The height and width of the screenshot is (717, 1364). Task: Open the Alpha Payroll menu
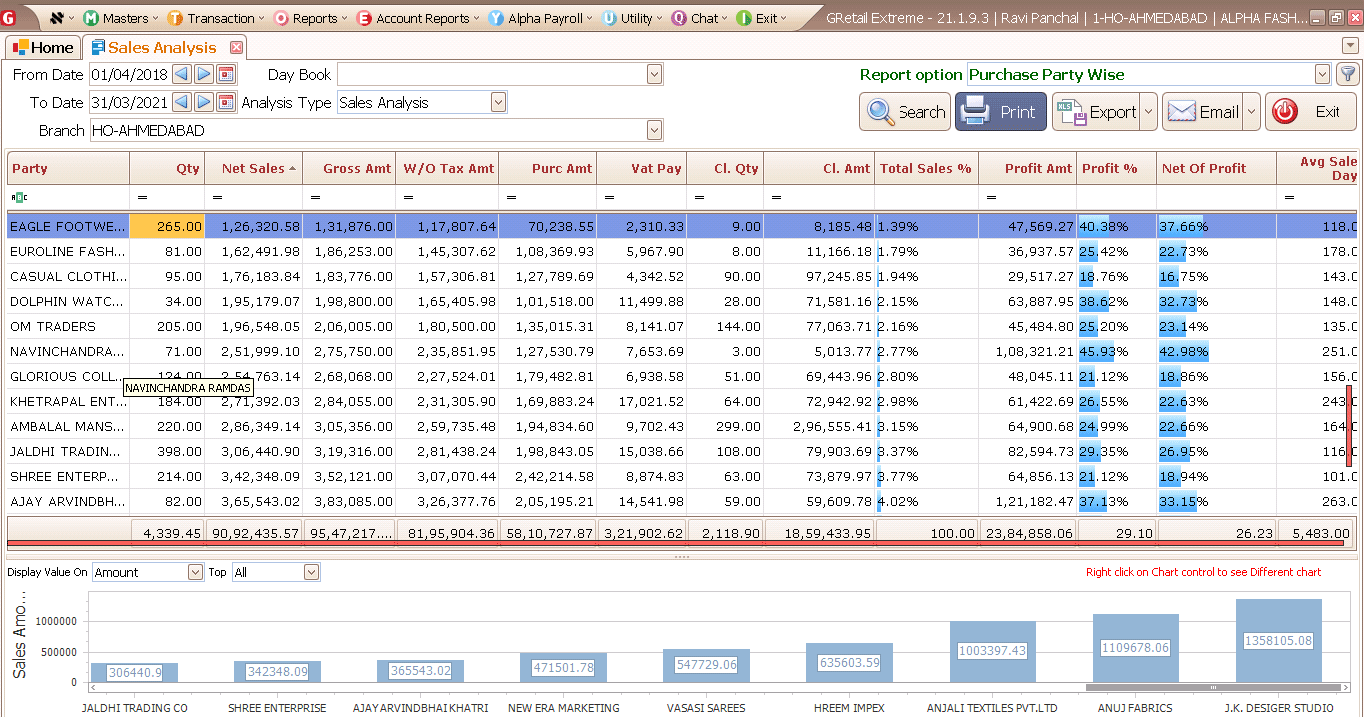pyautogui.click(x=541, y=18)
